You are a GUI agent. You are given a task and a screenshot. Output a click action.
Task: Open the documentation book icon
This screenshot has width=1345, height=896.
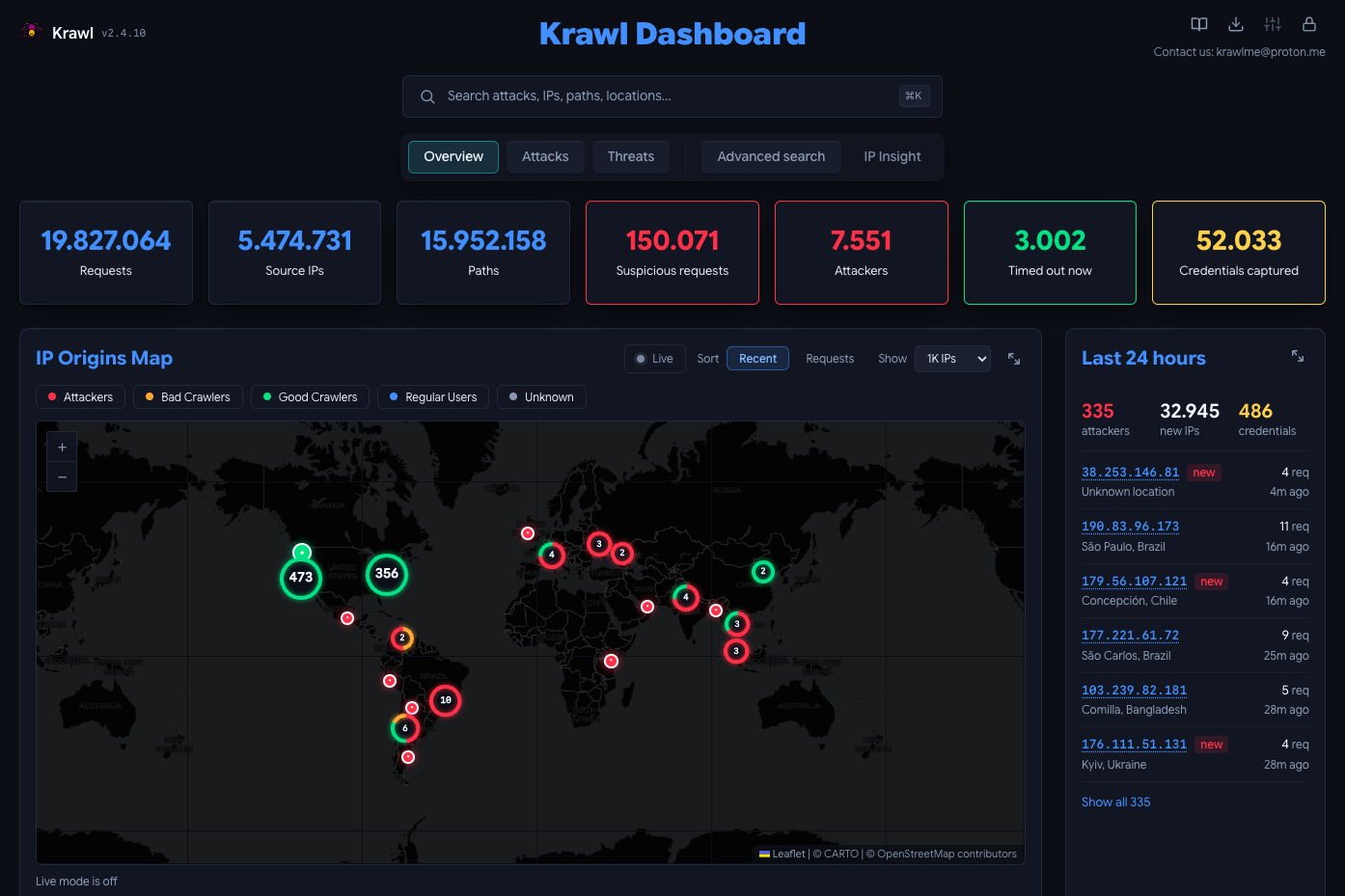pos(1199,24)
